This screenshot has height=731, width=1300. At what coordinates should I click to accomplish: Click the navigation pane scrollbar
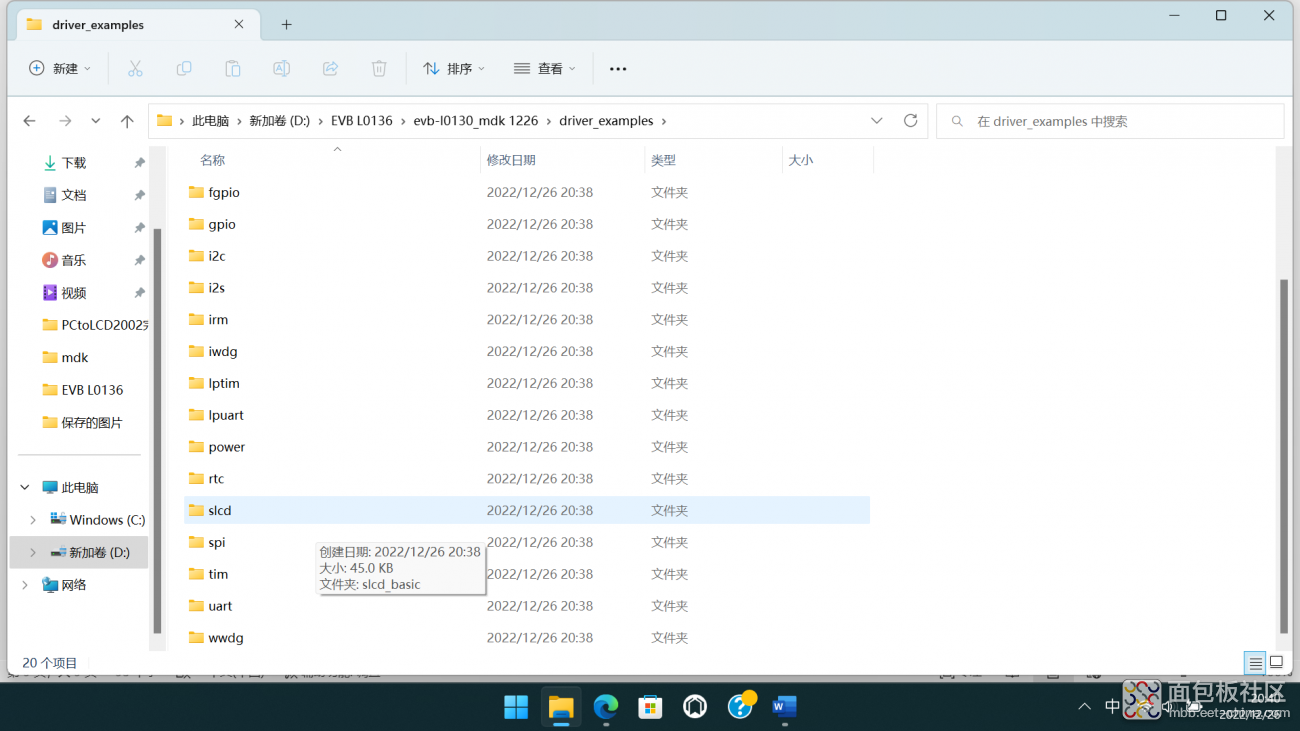coord(157,430)
